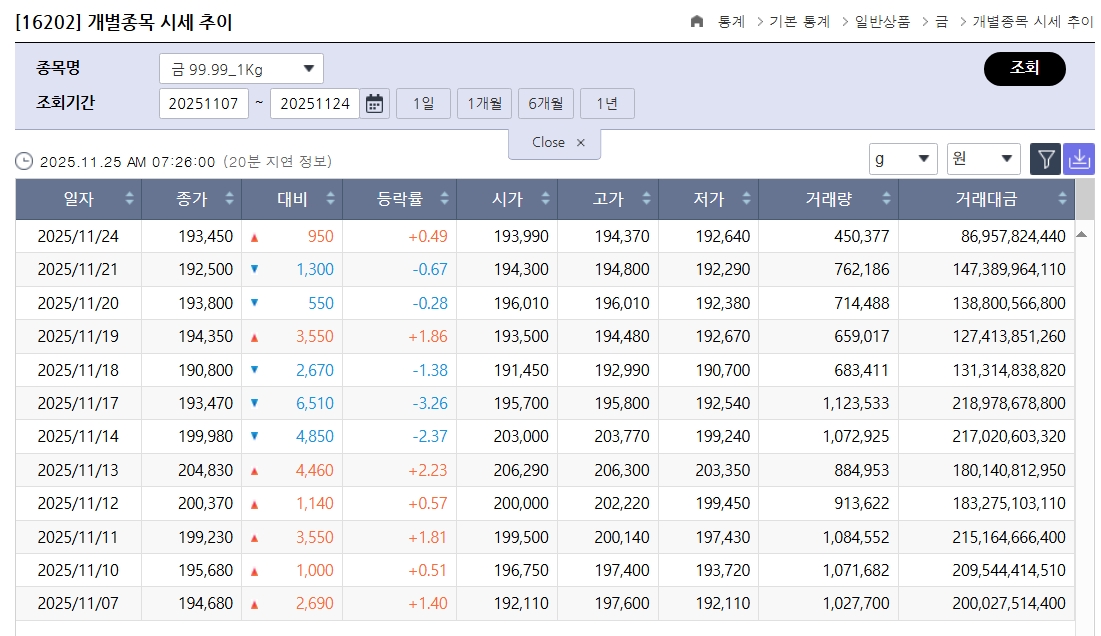Viewport: 1101px width, 636px height.
Task: Sort the table by 거래량 column
Action: [x=887, y=199]
